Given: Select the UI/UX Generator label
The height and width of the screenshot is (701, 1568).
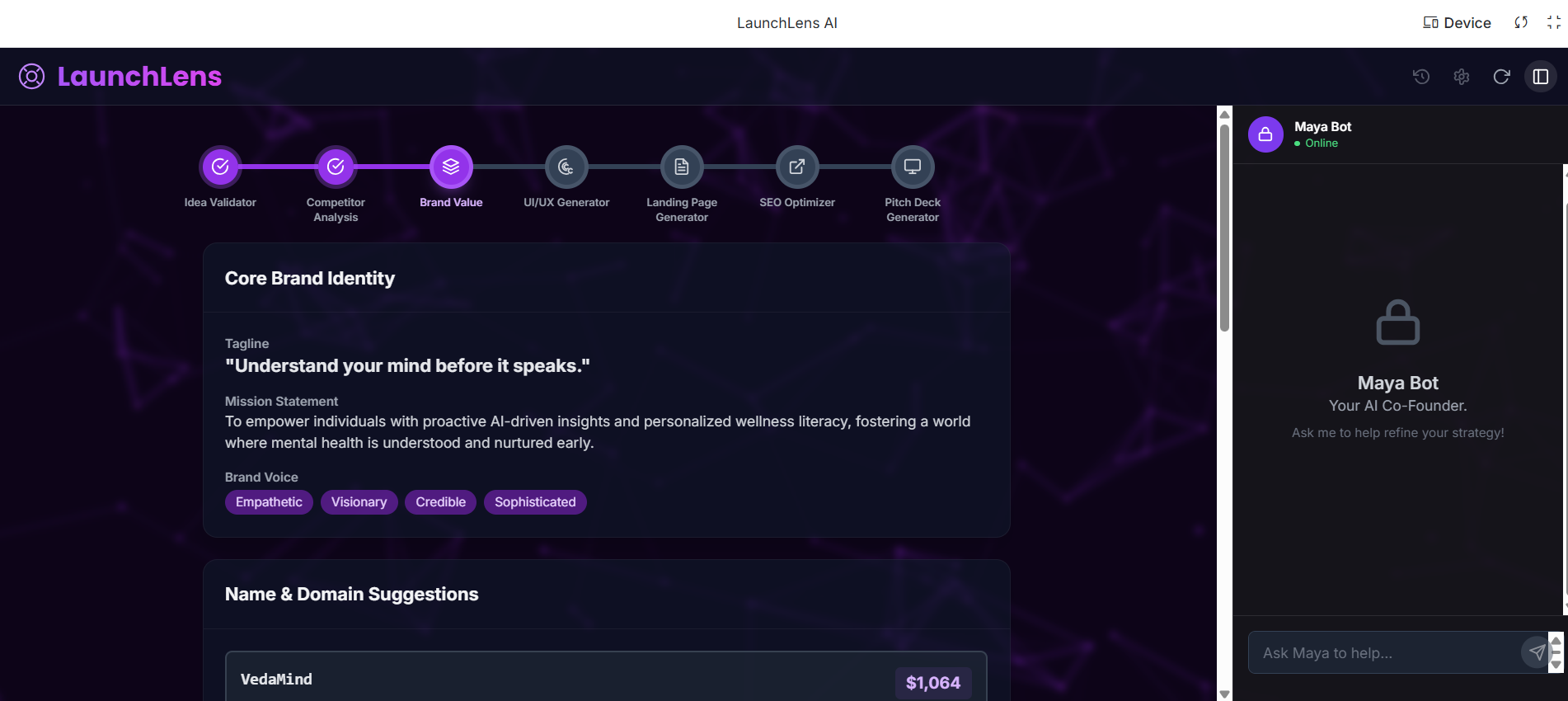Looking at the screenshot, I should pyautogui.click(x=566, y=202).
